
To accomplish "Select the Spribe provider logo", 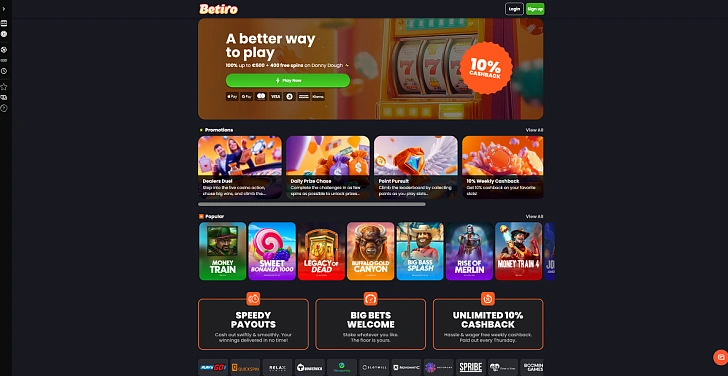I will click(471, 367).
